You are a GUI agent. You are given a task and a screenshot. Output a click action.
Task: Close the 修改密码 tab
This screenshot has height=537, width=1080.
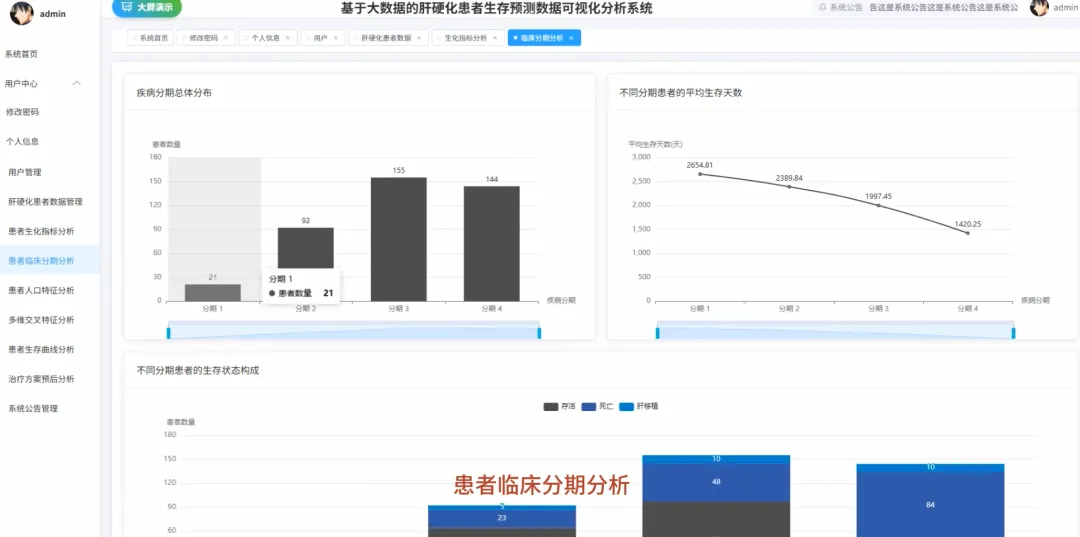point(225,38)
